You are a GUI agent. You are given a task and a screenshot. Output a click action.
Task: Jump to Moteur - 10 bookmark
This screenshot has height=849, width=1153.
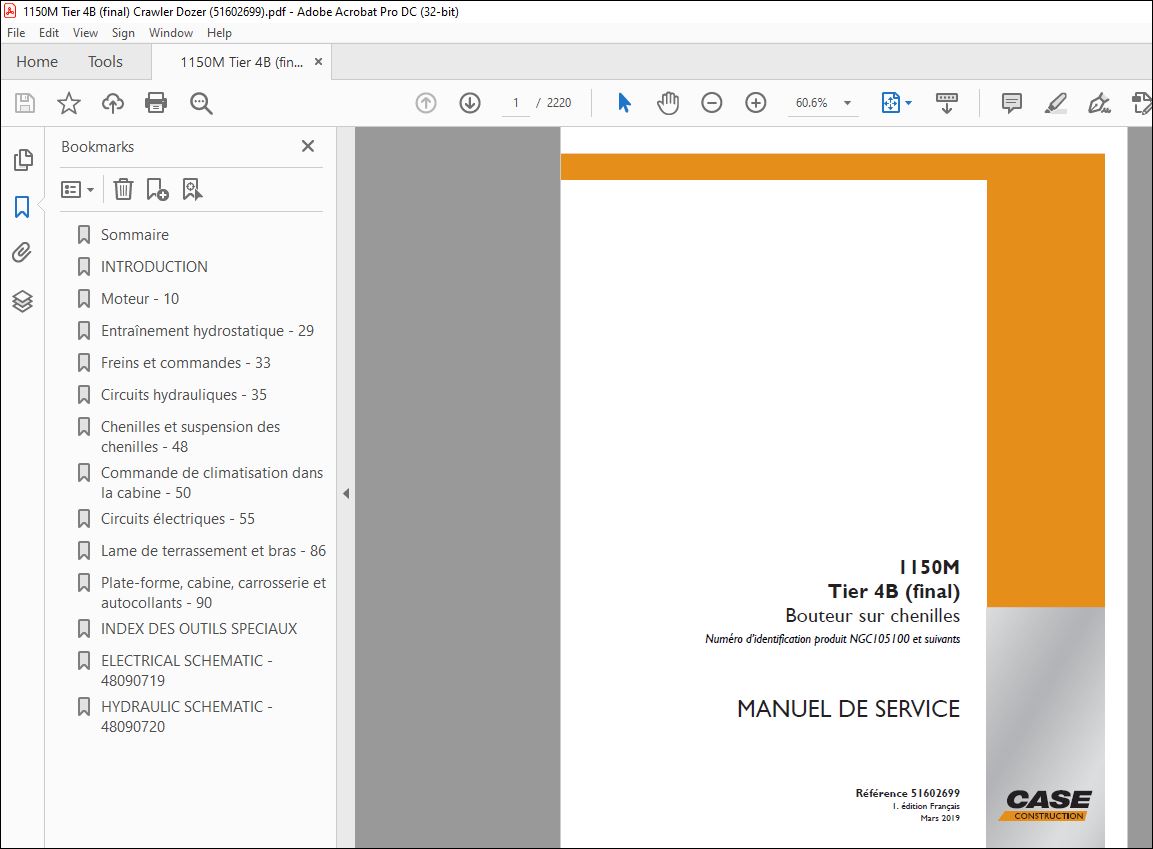tap(140, 298)
